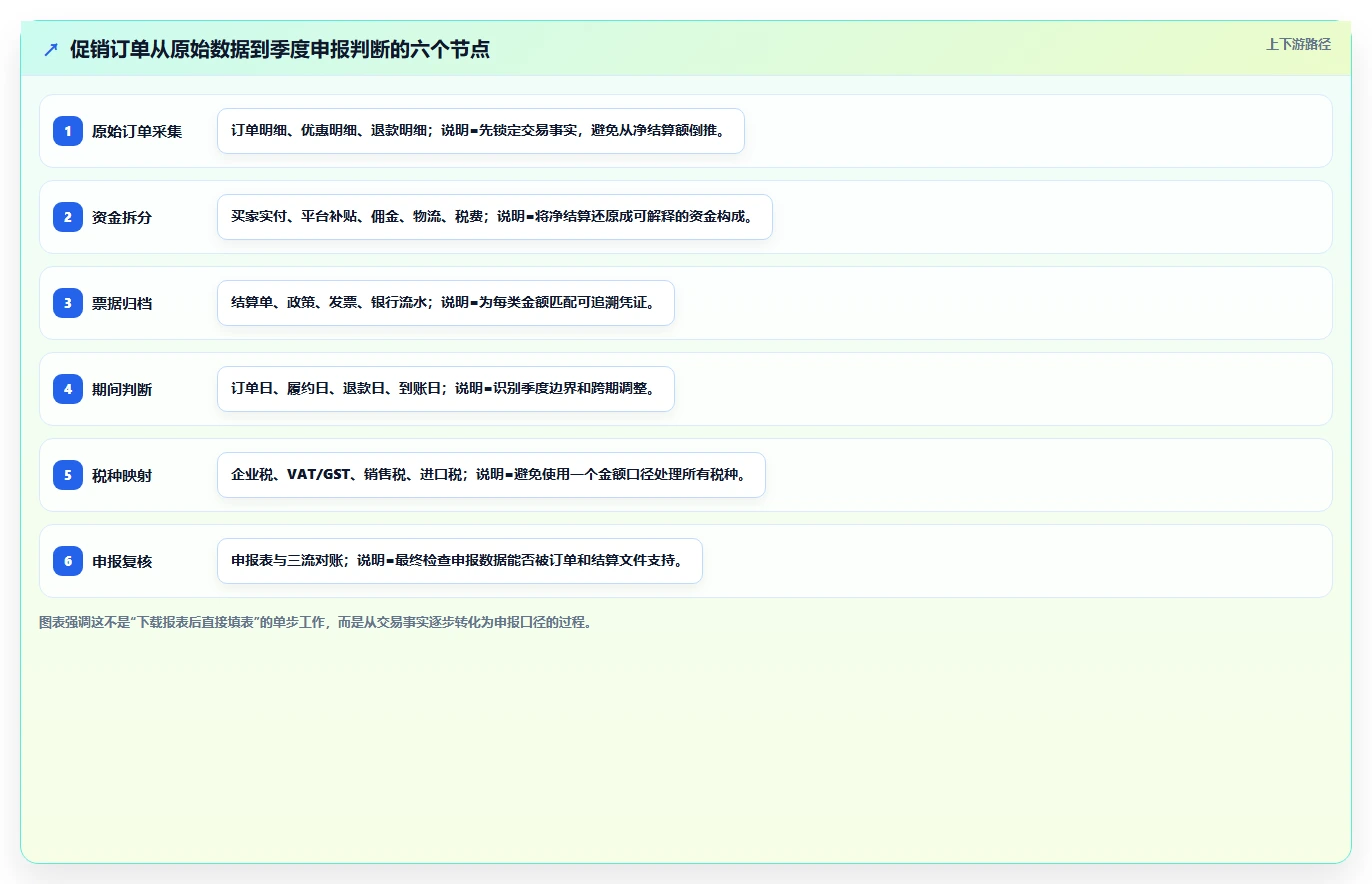Screen dimensions: 1372x884
Task: Click the arrow icon beside the title
Action: point(51,49)
